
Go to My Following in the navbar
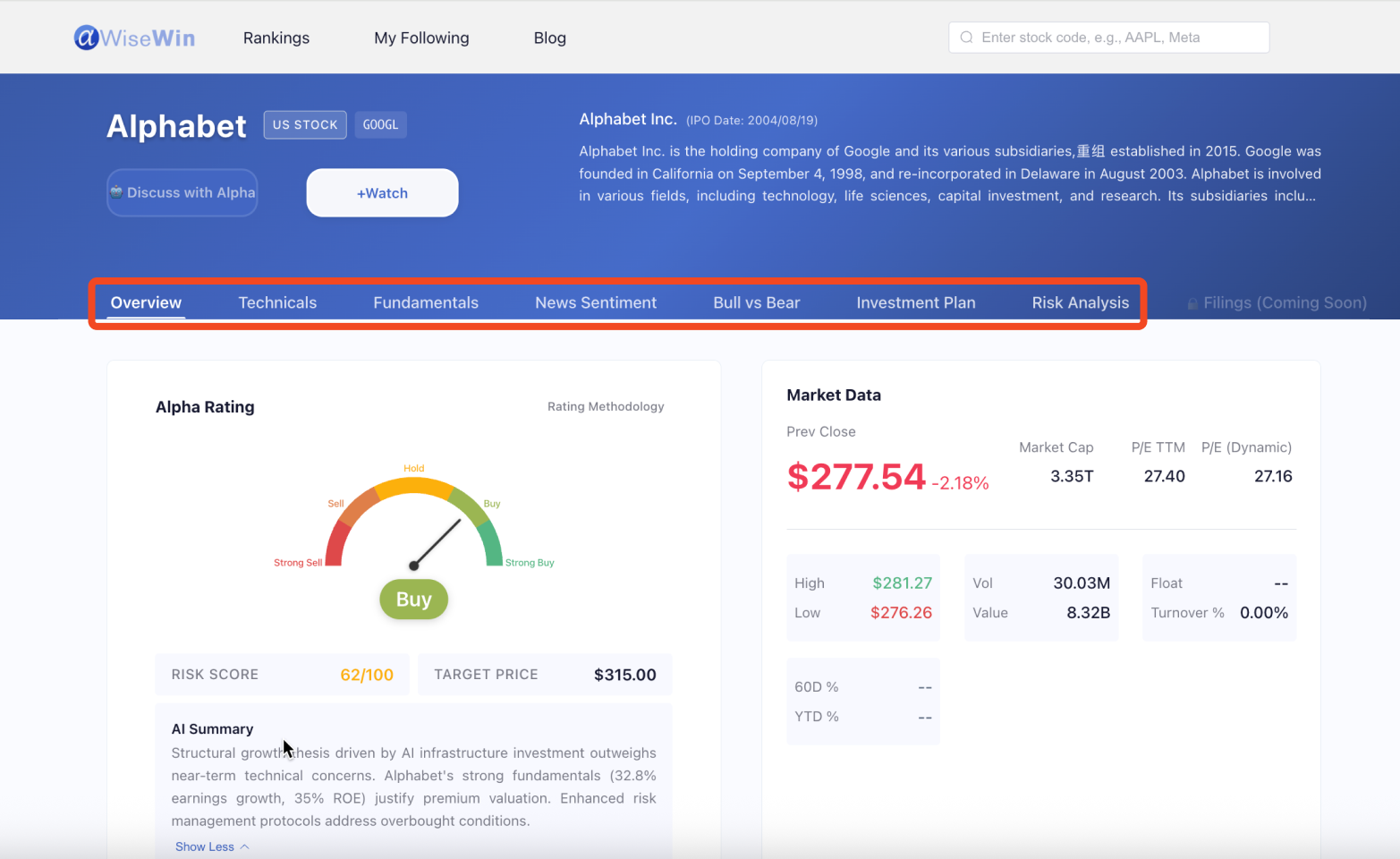click(x=421, y=38)
